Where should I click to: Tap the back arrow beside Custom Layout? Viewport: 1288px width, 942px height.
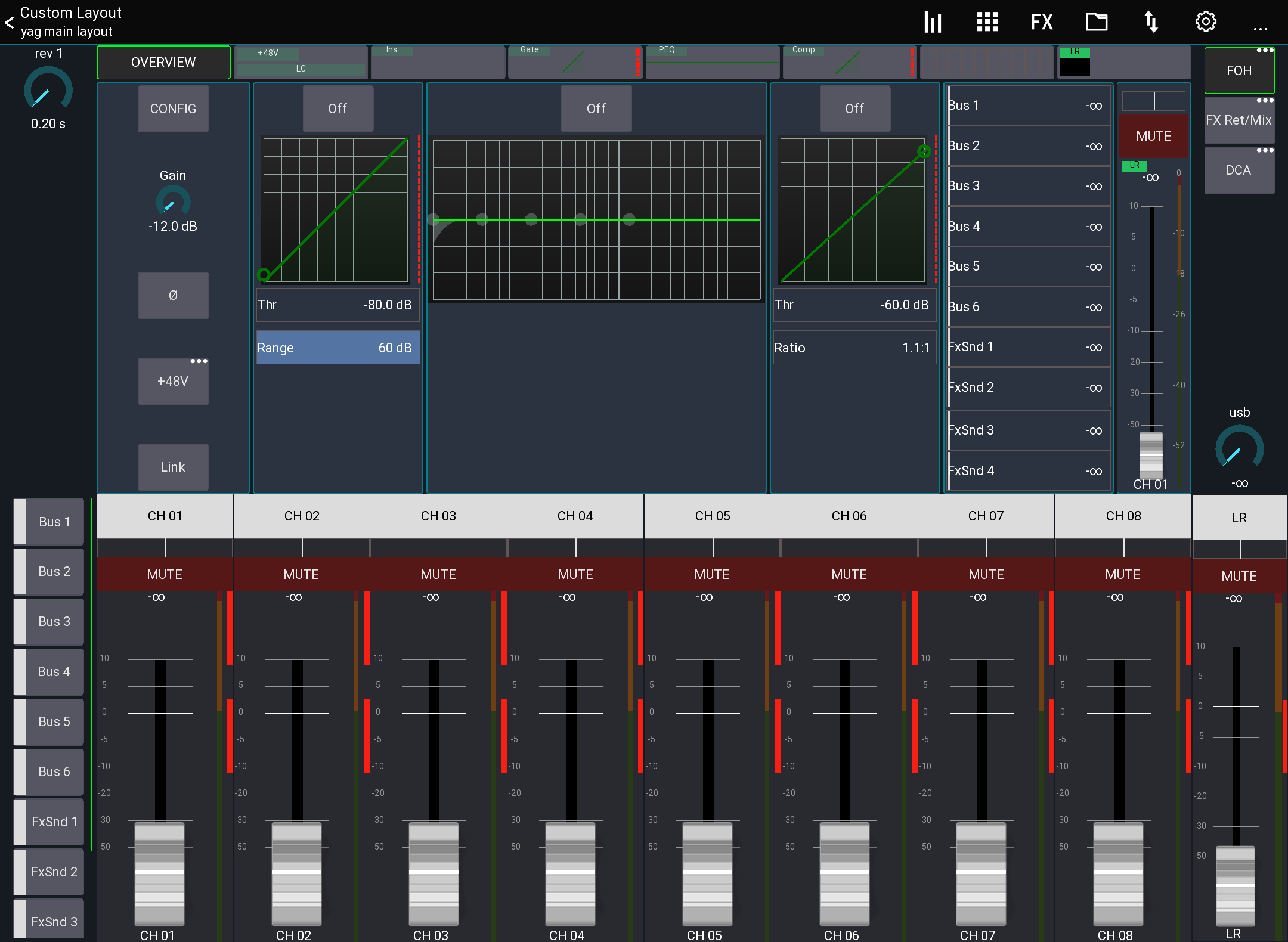pyautogui.click(x=9, y=22)
